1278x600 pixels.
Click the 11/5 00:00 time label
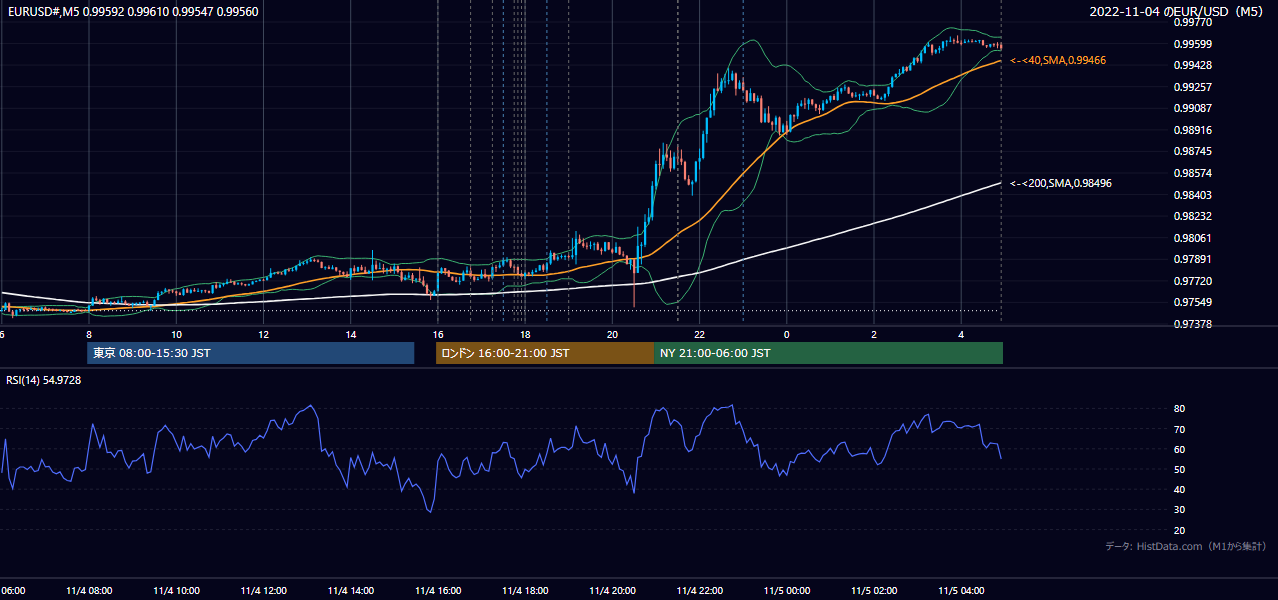pyautogui.click(x=787, y=590)
